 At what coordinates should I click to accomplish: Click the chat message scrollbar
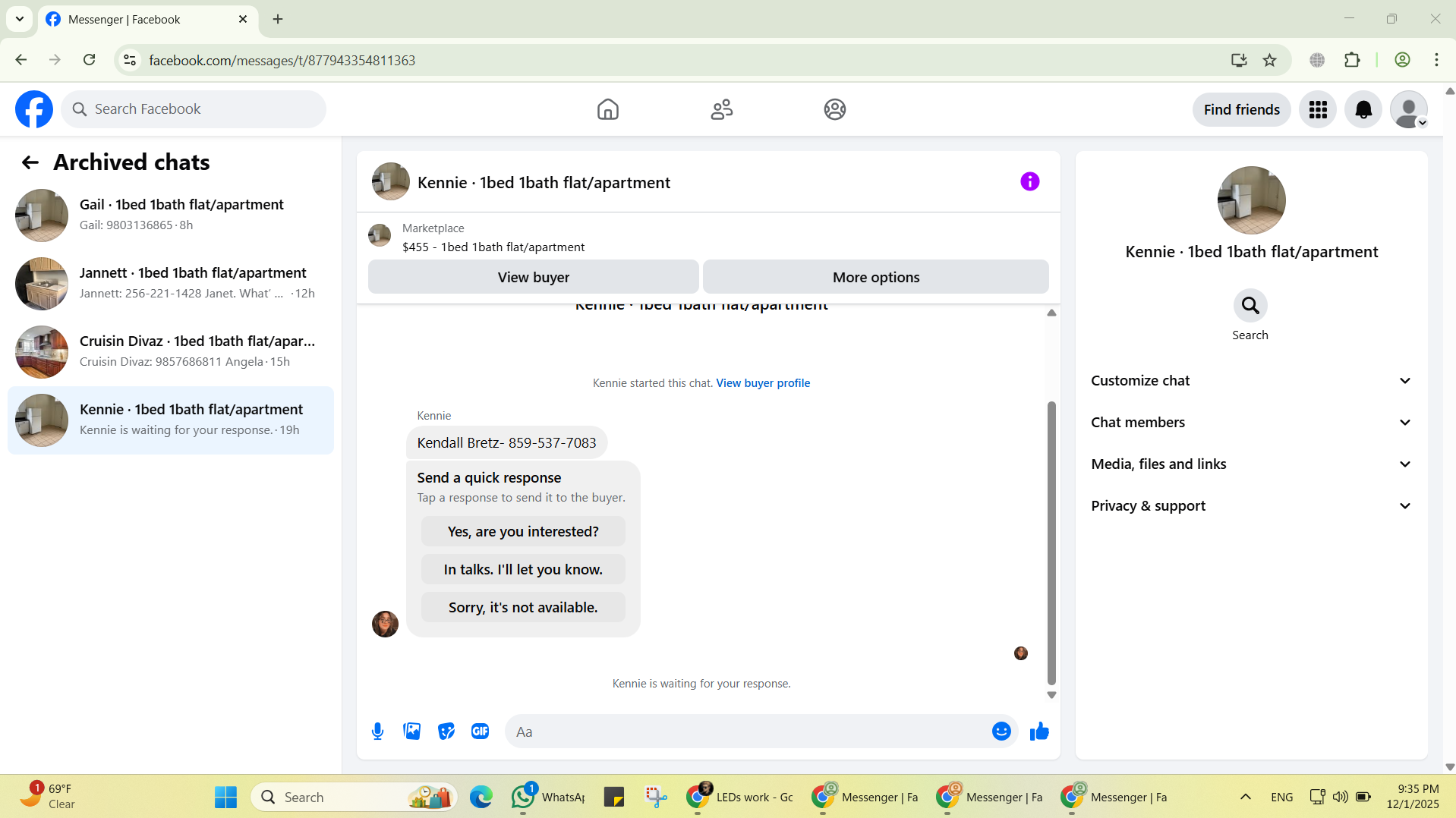(x=1051, y=543)
